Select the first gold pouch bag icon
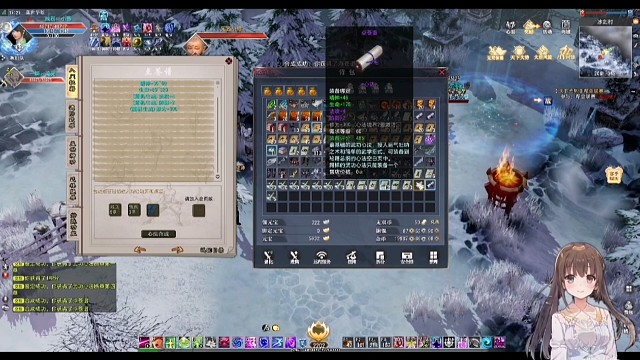Image resolution: width=640 pixels, height=360 pixels. pyautogui.click(x=267, y=91)
